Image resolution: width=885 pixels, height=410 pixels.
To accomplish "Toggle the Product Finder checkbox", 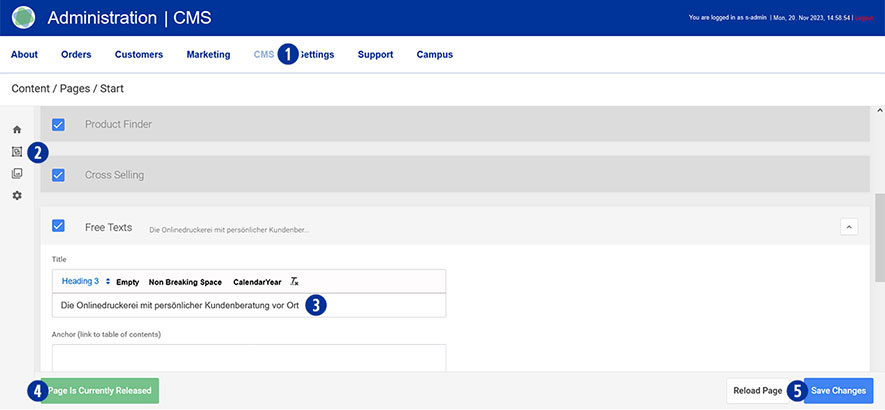I will point(58,125).
